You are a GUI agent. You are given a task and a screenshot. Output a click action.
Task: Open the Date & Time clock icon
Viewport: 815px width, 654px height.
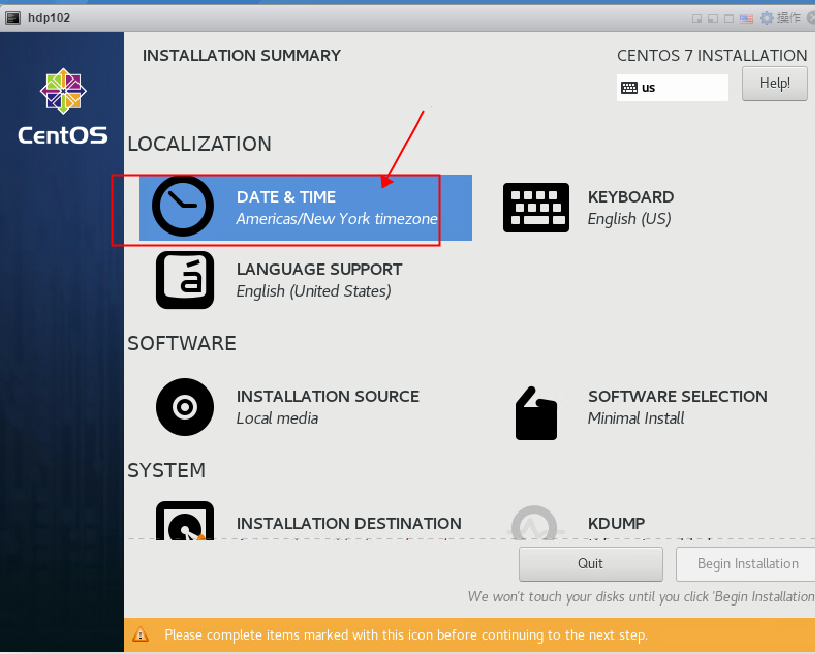point(182,206)
